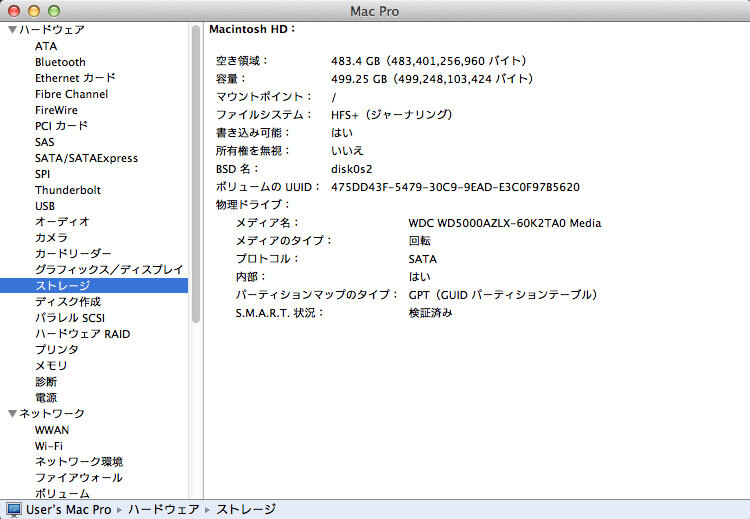750x519 pixels.
Task: Select ボリューム in the sidebar
Action: coord(62,493)
